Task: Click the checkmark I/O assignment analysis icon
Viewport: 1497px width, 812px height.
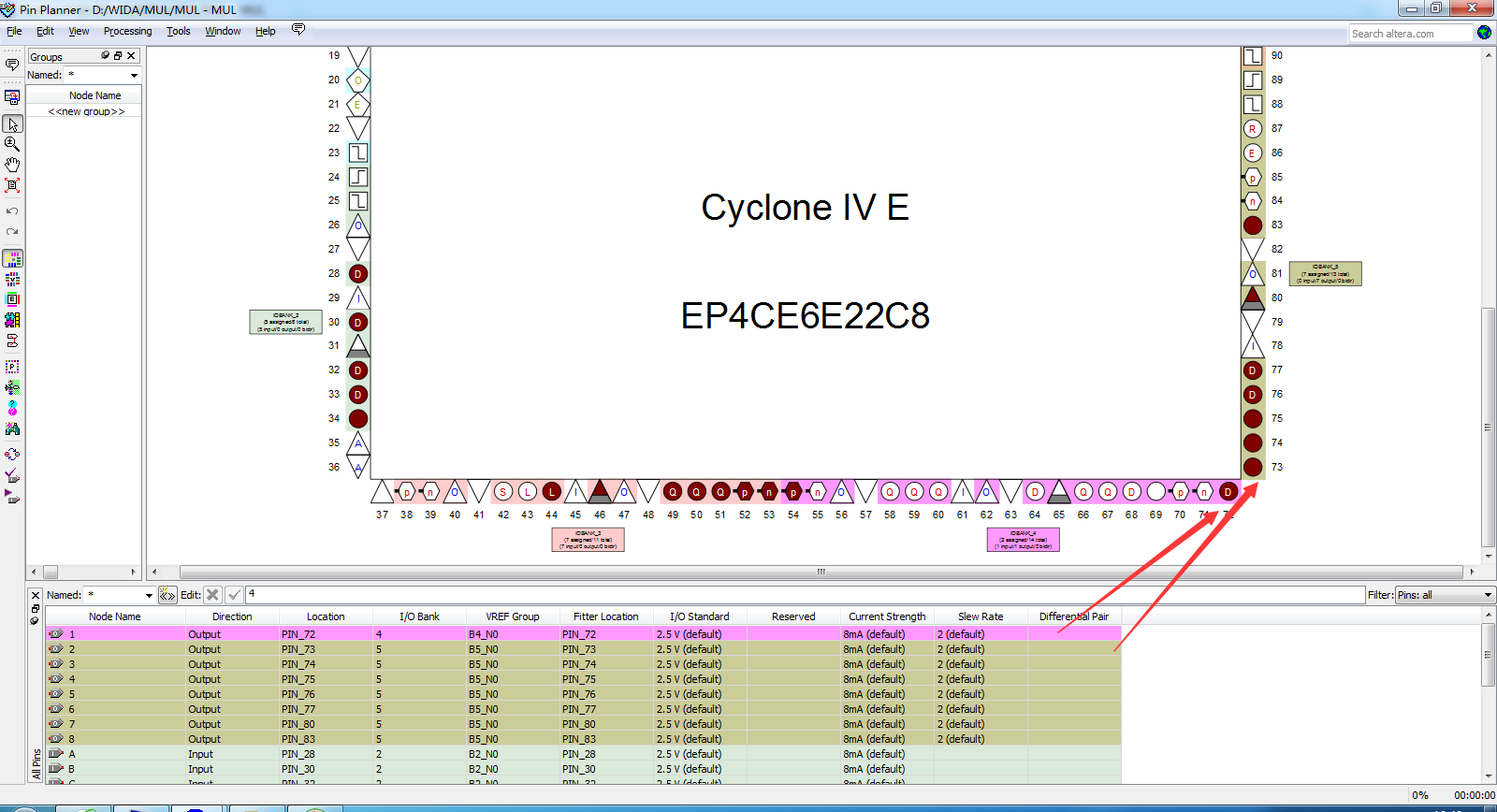Action: (12, 475)
